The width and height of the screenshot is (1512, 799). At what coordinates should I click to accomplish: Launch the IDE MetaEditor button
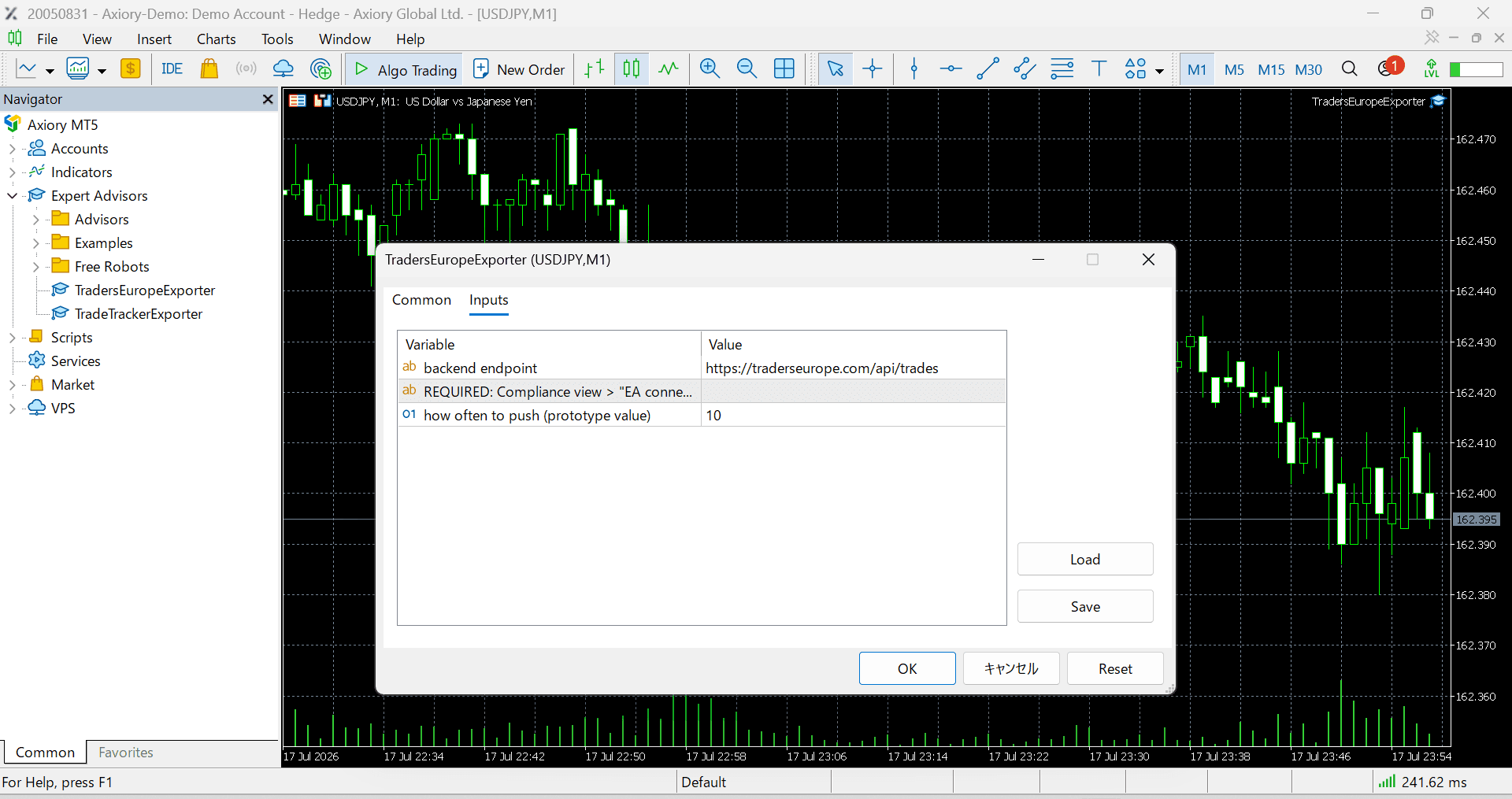point(172,69)
